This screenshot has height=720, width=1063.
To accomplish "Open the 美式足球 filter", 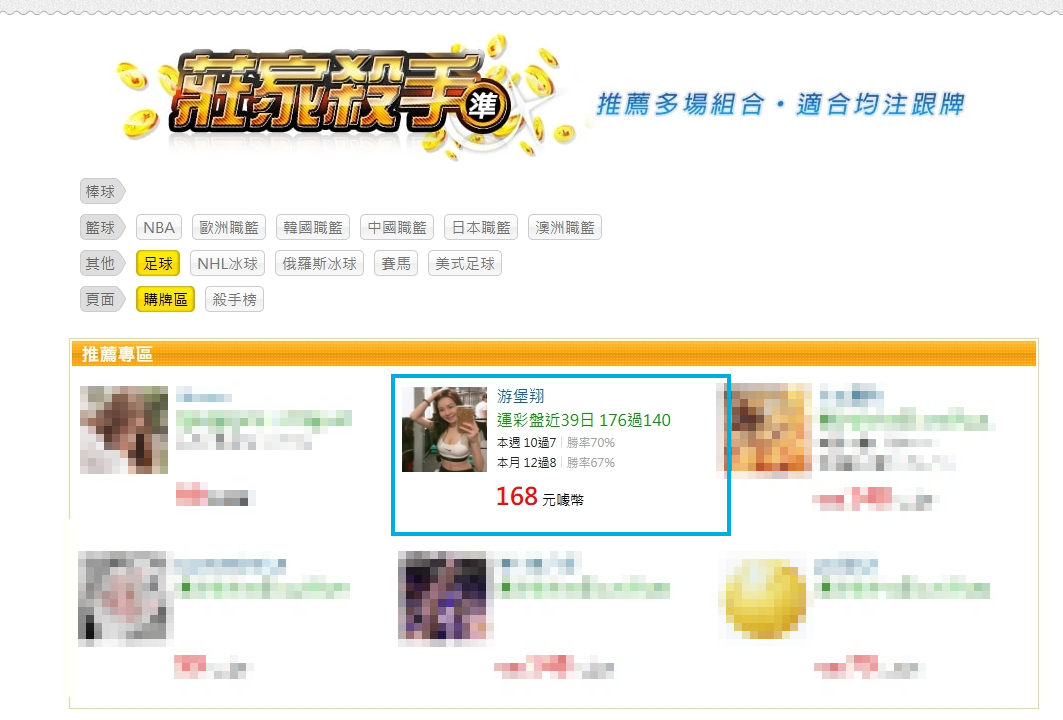I will tap(465, 264).
